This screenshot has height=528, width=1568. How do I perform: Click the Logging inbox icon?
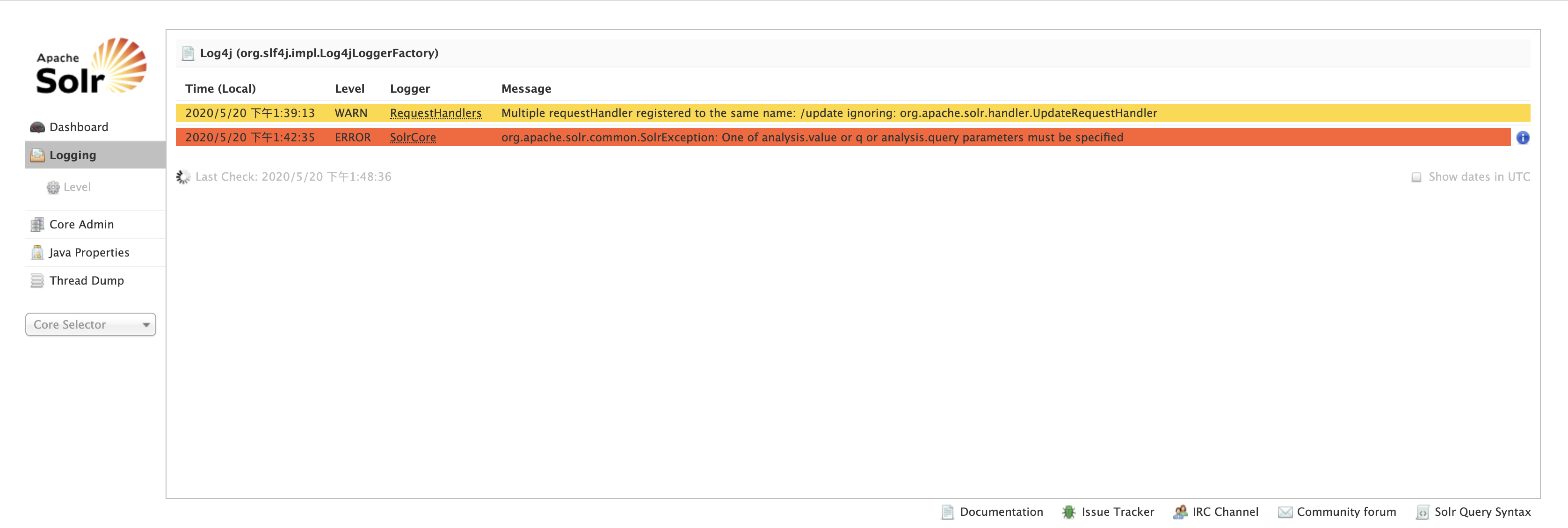point(37,155)
